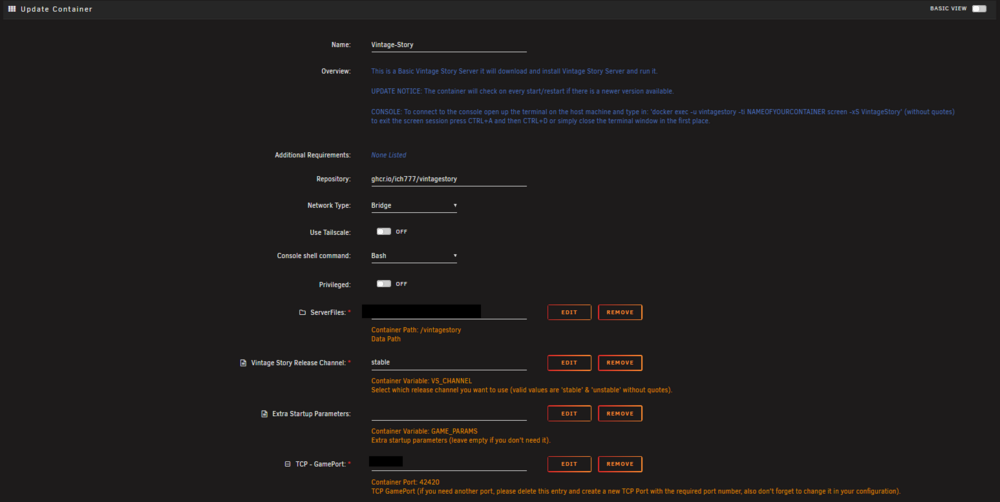Click the Repository field with ghcr.io/ich777/vintagestory
This screenshot has width=1000, height=502.
pos(449,179)
